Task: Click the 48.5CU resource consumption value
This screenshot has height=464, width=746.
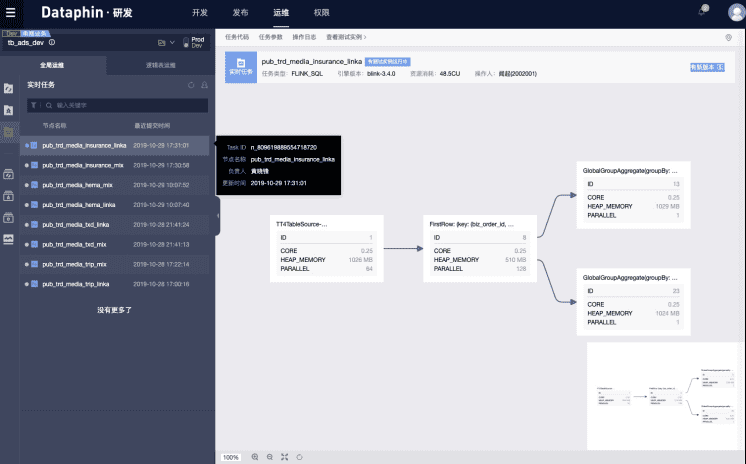Action: pos(450,74)
